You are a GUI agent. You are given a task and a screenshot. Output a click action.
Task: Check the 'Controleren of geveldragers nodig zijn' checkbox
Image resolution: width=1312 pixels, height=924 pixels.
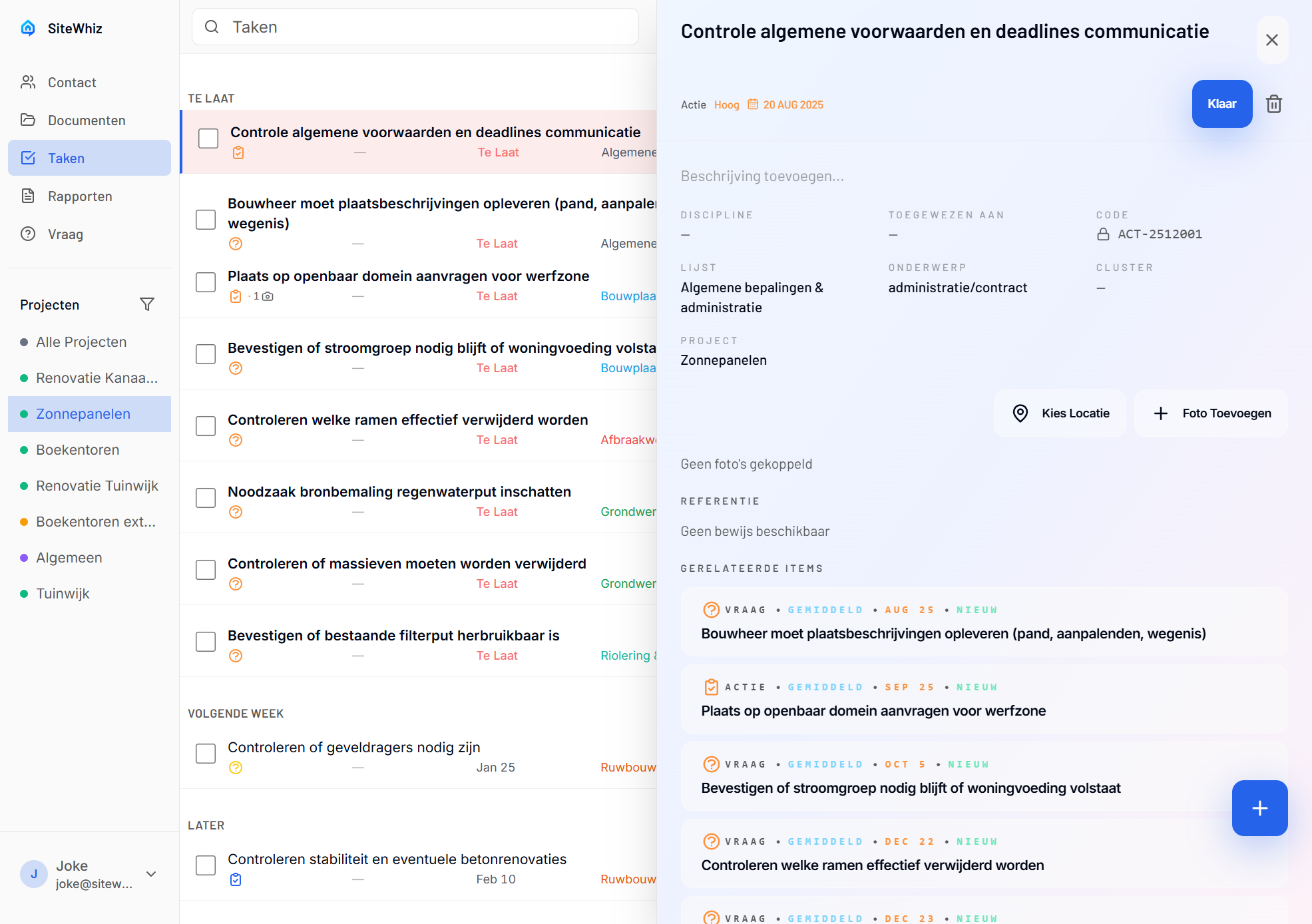tap(206, 754)
